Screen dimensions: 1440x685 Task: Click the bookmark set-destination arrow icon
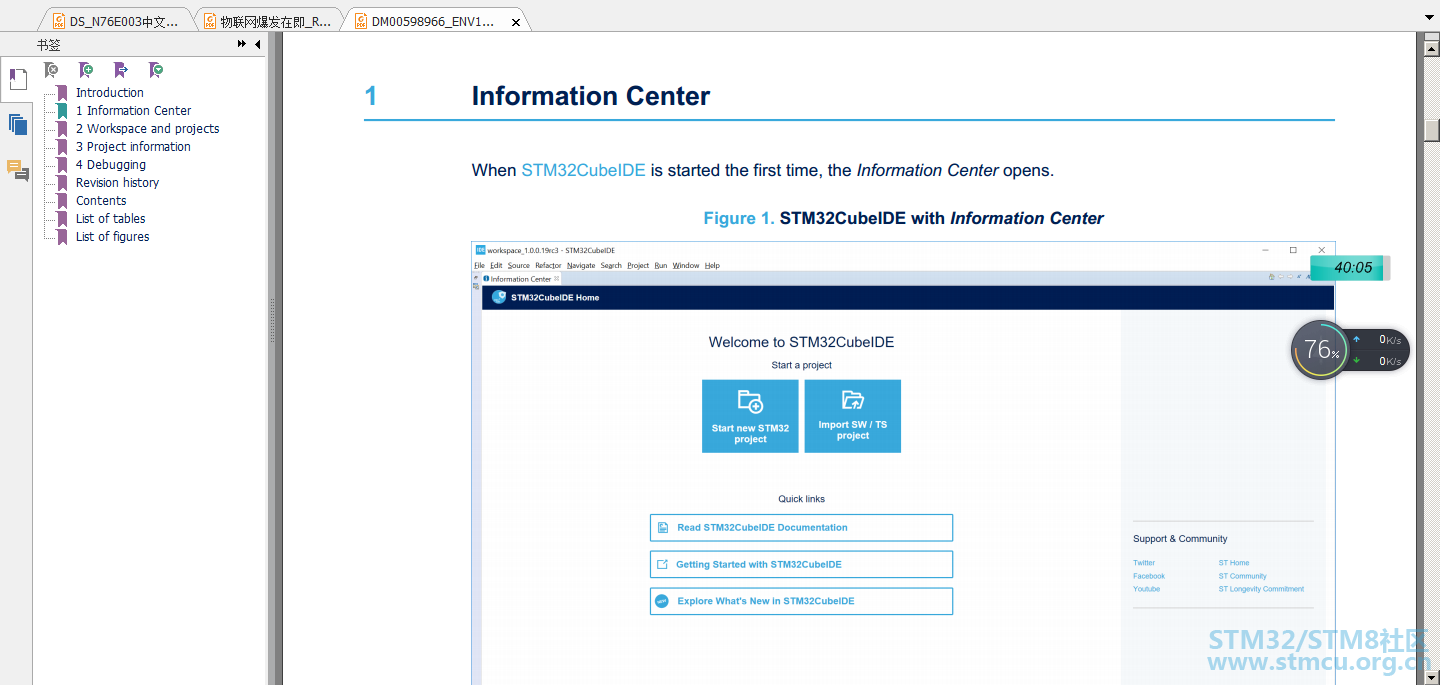tap(121, 70)
